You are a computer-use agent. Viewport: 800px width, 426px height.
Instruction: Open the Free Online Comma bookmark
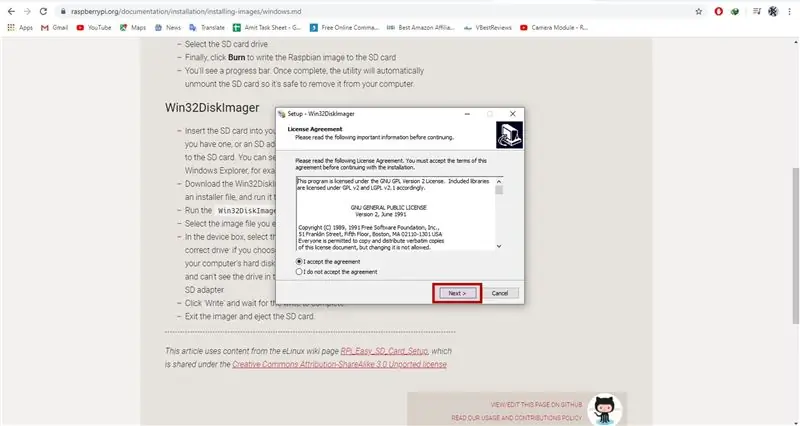(344, 28)
